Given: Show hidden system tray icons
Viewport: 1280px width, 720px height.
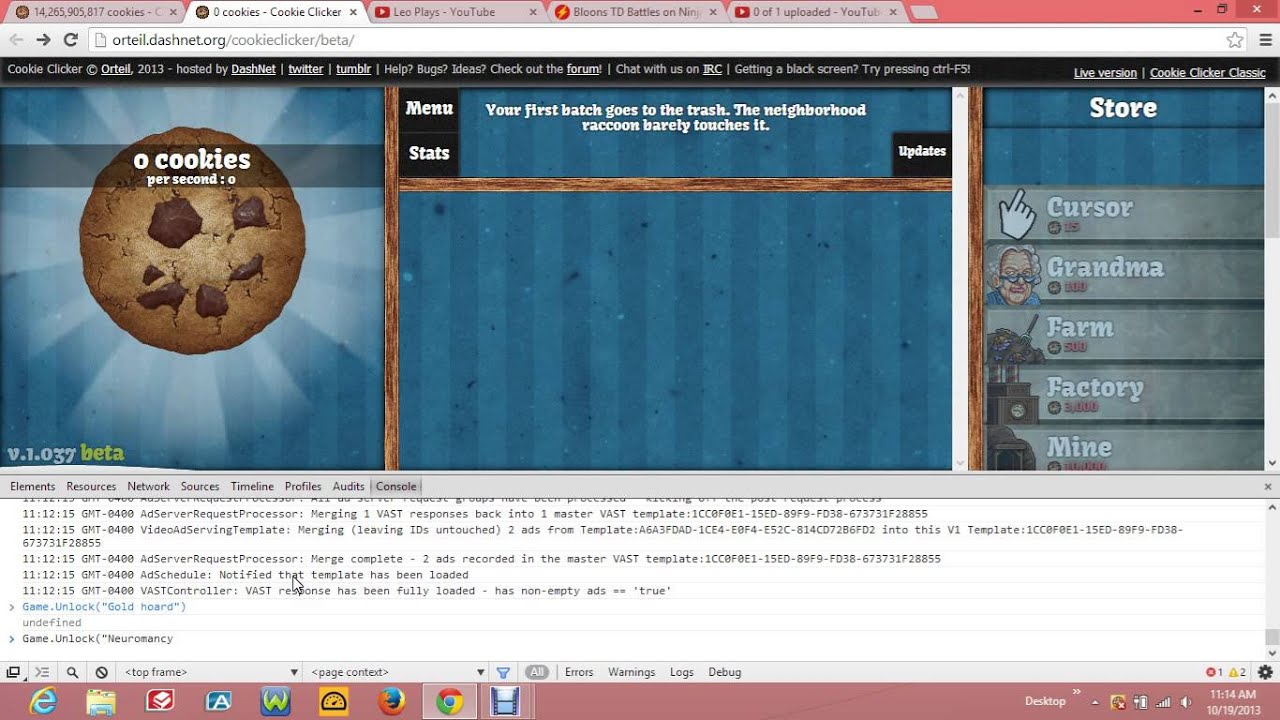Looking at the screenshot, I should (1095, 702).
